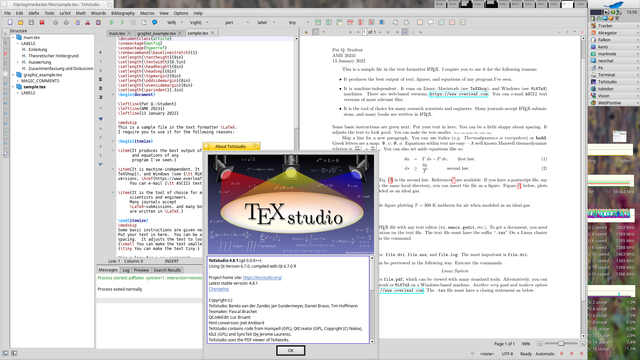The height and width of the screenshot is (360, 640).
Task: Adjust the PDF zoom slider handle
Action: point(561,344)
